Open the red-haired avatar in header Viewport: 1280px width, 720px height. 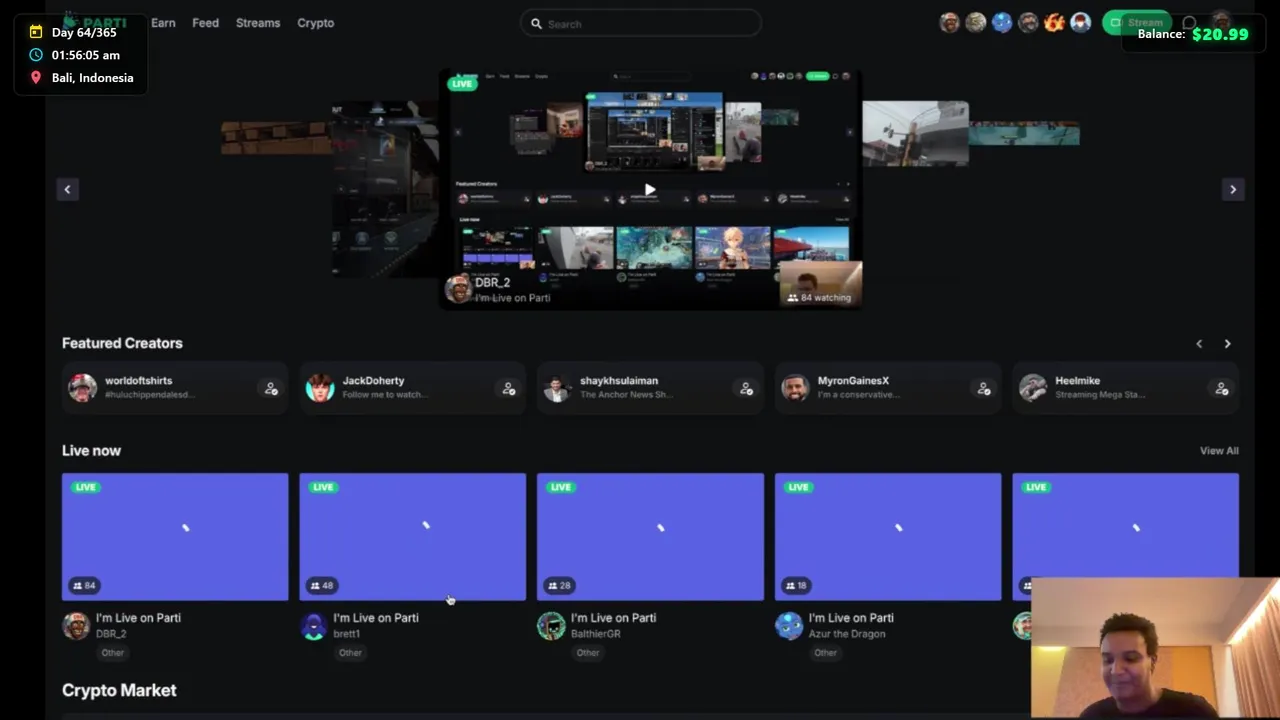coord(1080,23)
